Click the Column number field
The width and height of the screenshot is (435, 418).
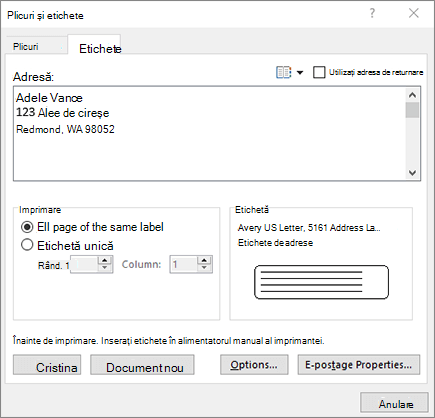point(183,265)
